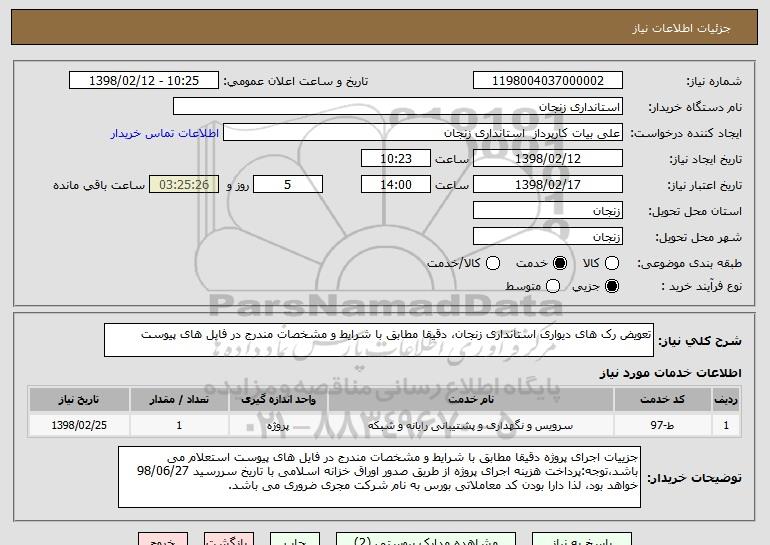770x545 pixels.
Task: Click label توضیحات خریدار
Action: pyautogui.click(x=694, y=478)
